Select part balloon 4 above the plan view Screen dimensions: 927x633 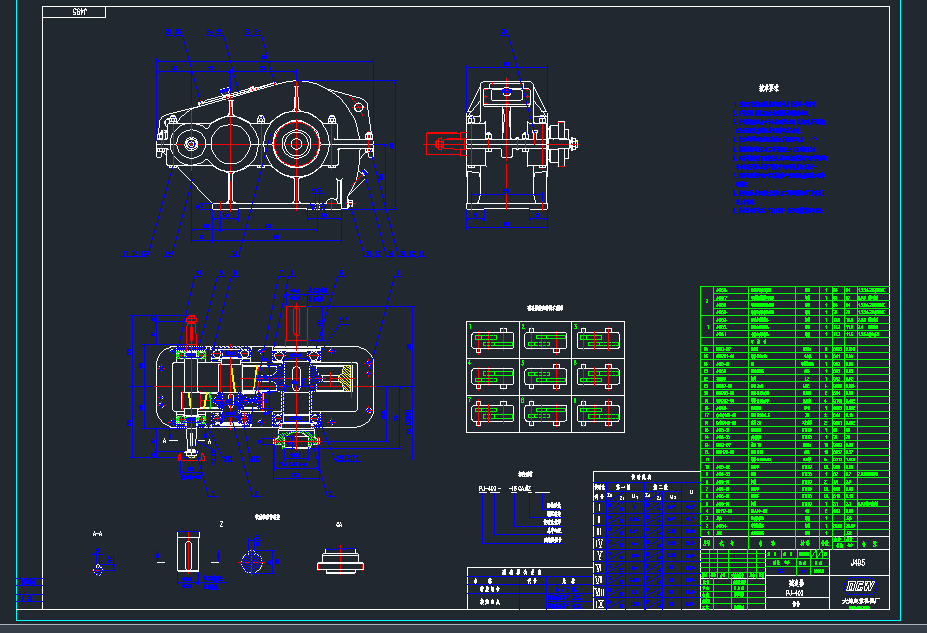398,273
